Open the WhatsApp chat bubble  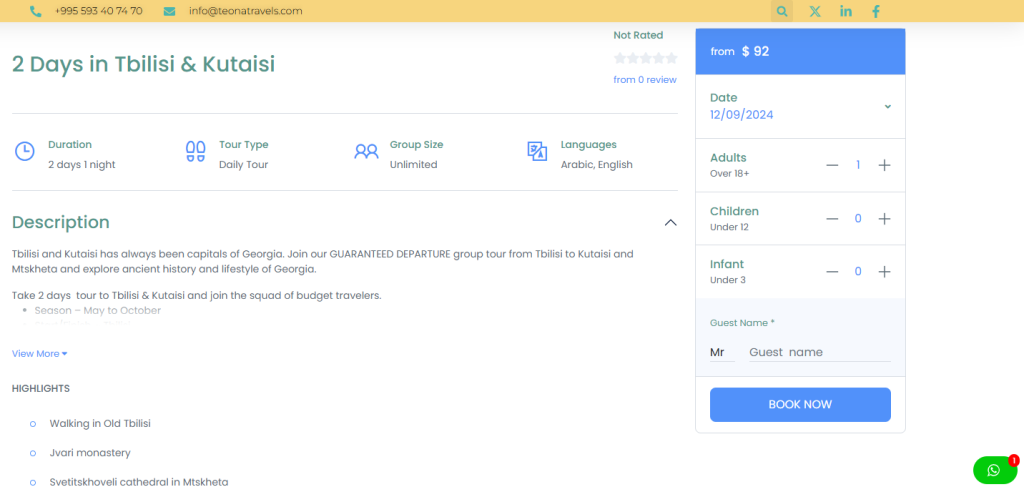pos(994,470)
